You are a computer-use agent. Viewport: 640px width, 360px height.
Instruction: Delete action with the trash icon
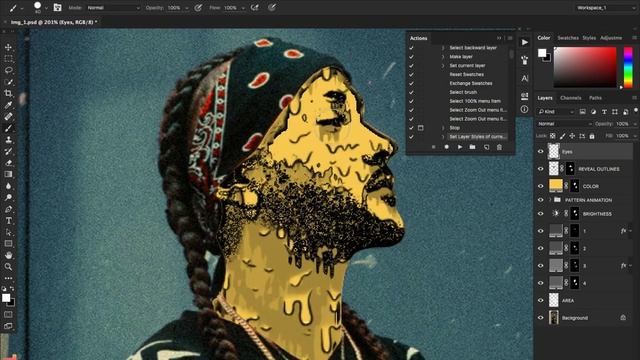[499, 147]
